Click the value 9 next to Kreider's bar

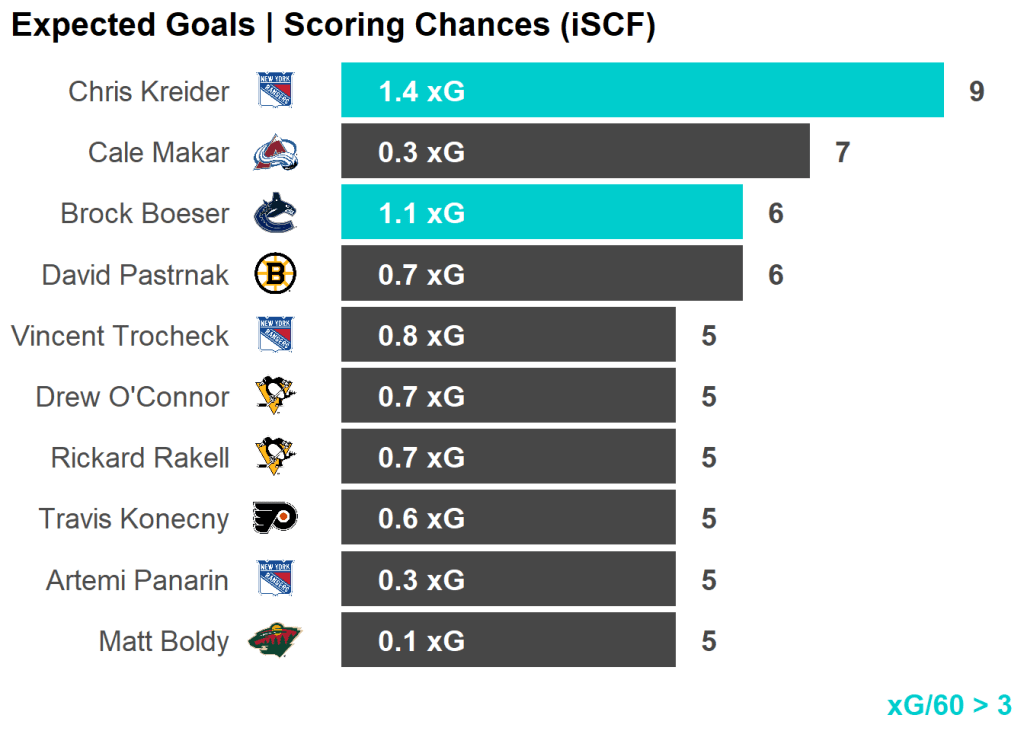point(976,92)
